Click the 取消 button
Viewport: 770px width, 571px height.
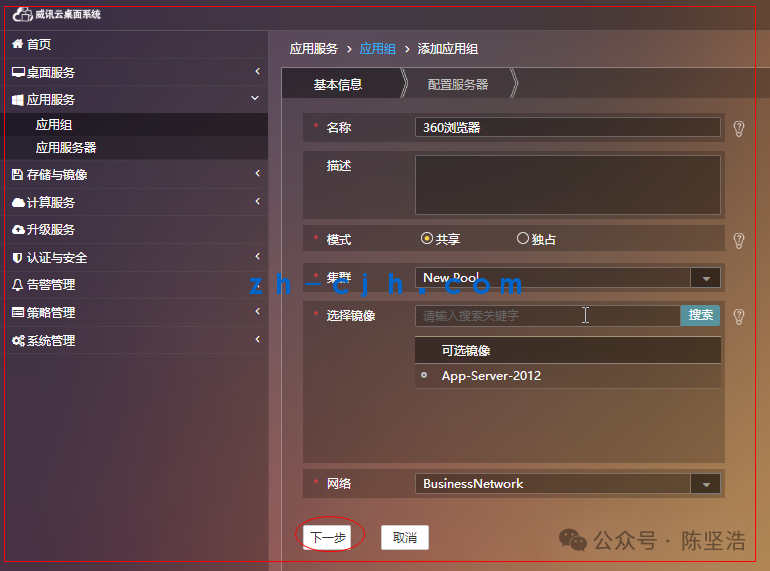[405, 538]
